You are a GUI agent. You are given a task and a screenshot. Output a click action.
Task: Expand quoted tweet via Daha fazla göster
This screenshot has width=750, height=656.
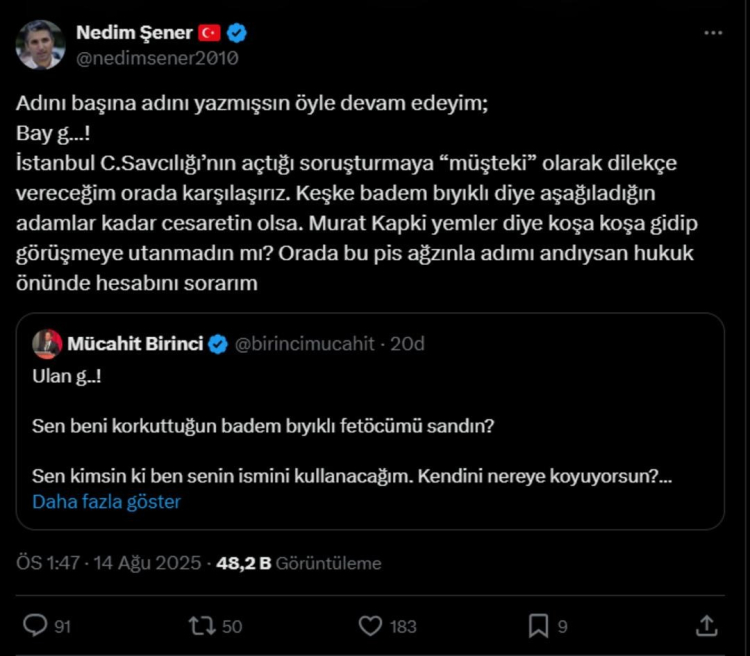(106, 501)
